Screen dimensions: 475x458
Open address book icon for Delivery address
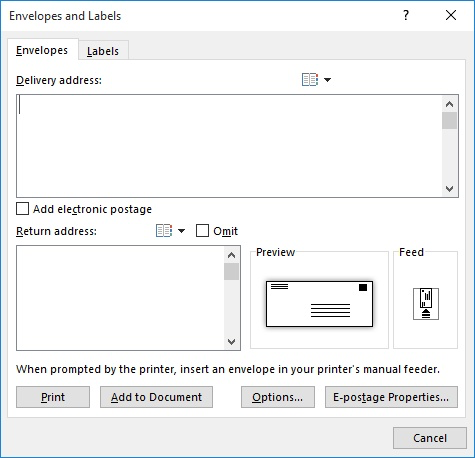[310, 80]
